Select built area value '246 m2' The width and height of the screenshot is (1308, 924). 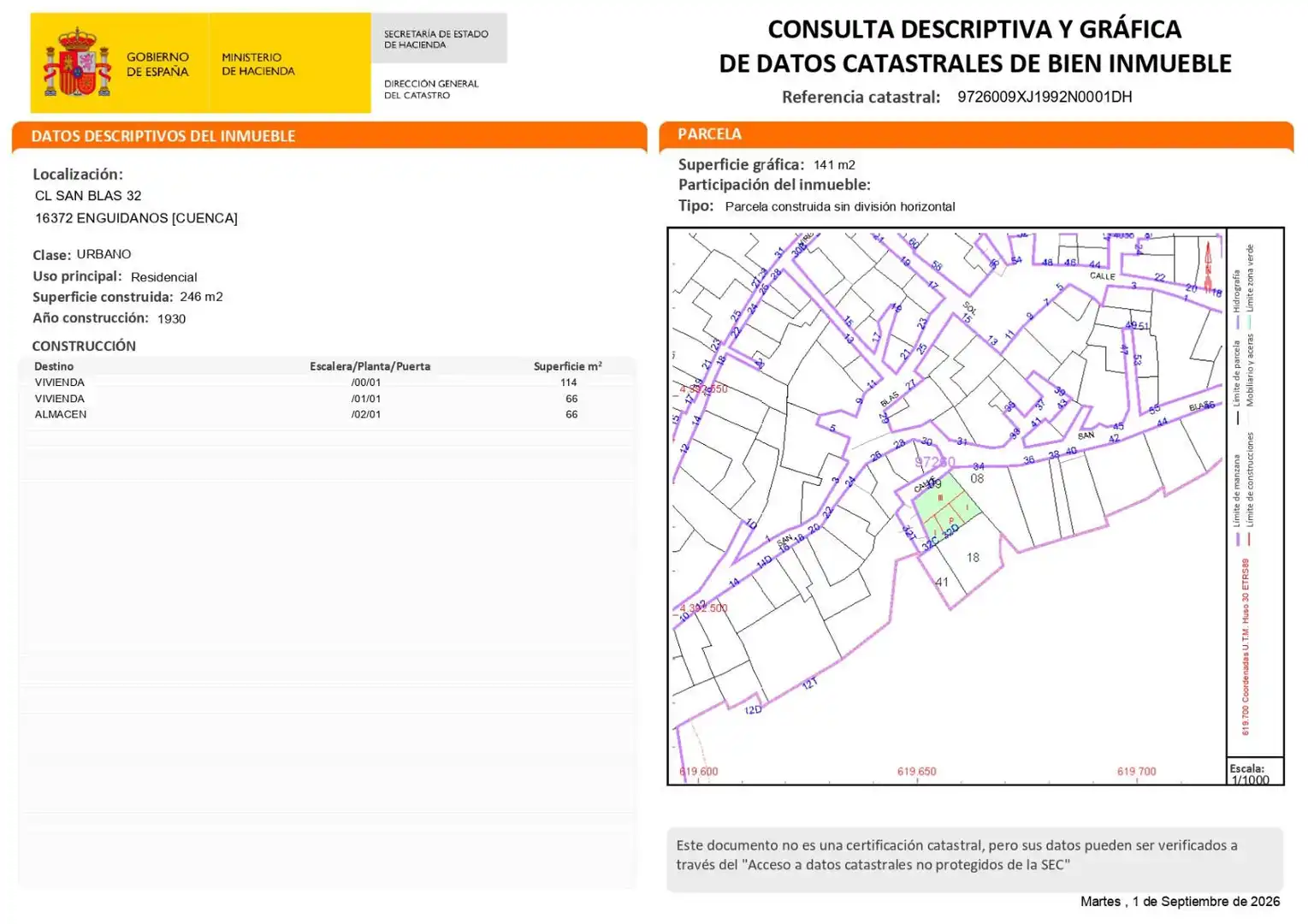pyautogui.click(x=201, y=297)
